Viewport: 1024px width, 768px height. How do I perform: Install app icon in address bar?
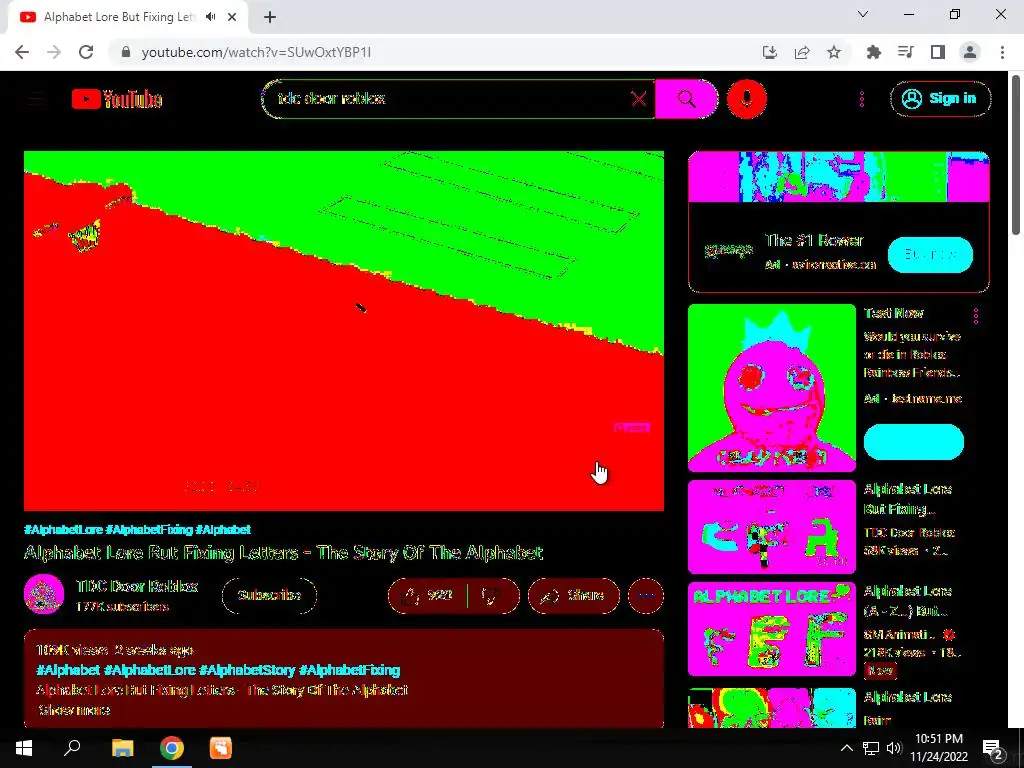[x=770, y=52]
